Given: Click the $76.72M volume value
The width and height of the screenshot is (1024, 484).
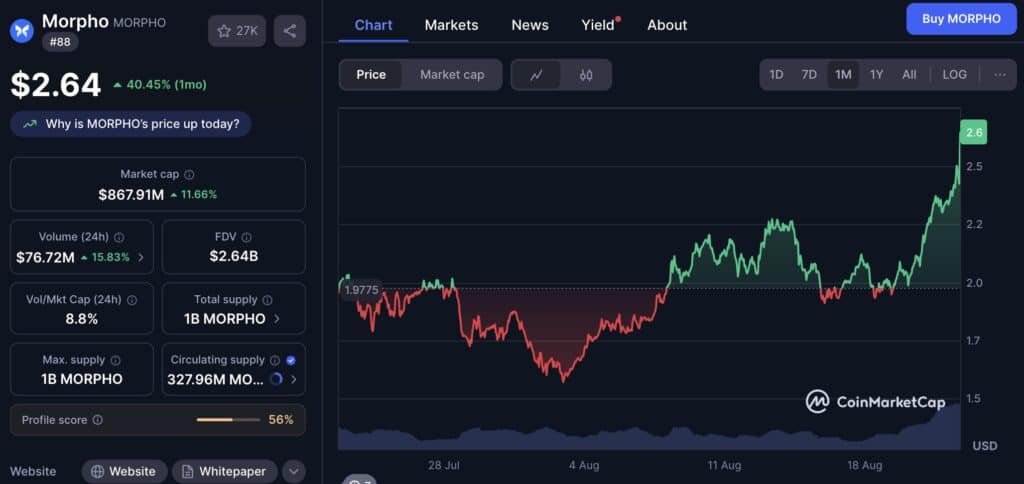Looking at the screenshot, I should (45, 257).
